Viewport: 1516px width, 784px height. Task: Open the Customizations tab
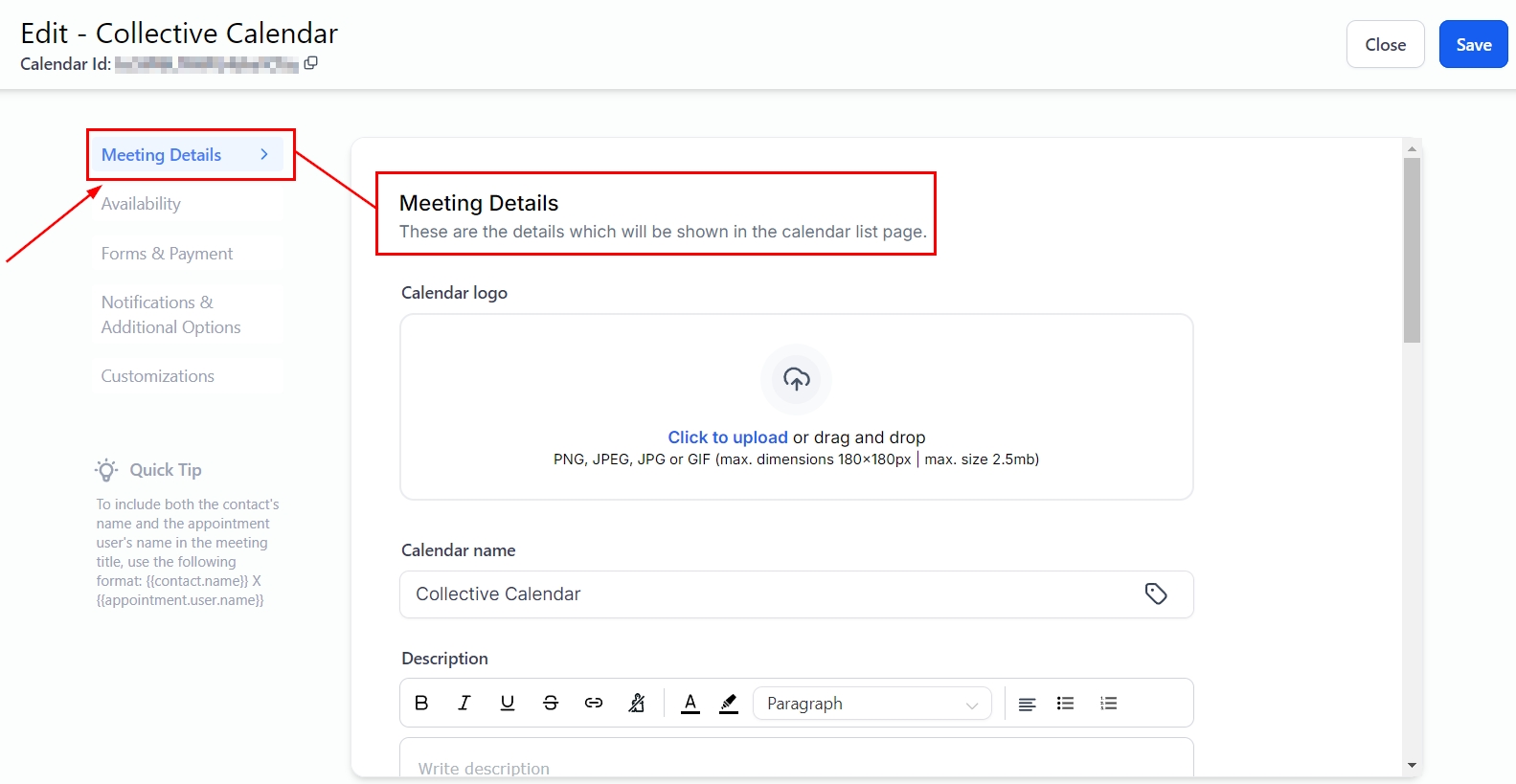158,376
